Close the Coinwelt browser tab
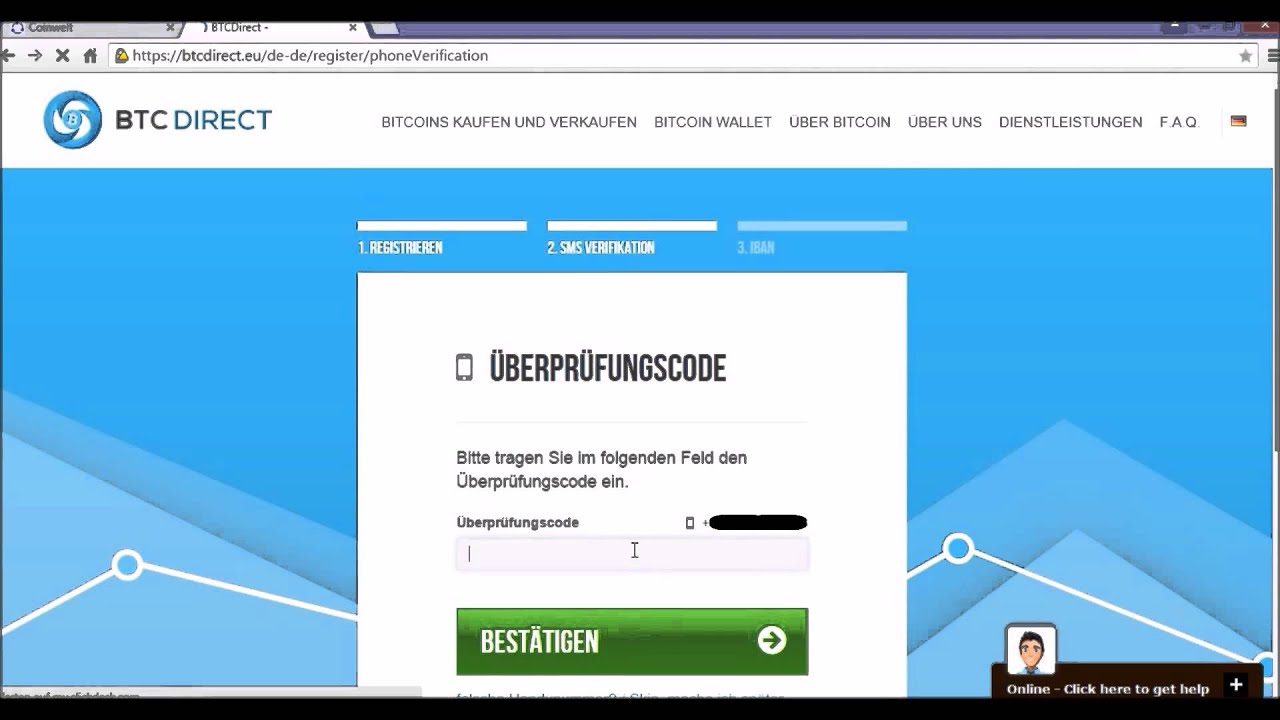The width and height of the screenshot is (1280, 720). [170, 28]
